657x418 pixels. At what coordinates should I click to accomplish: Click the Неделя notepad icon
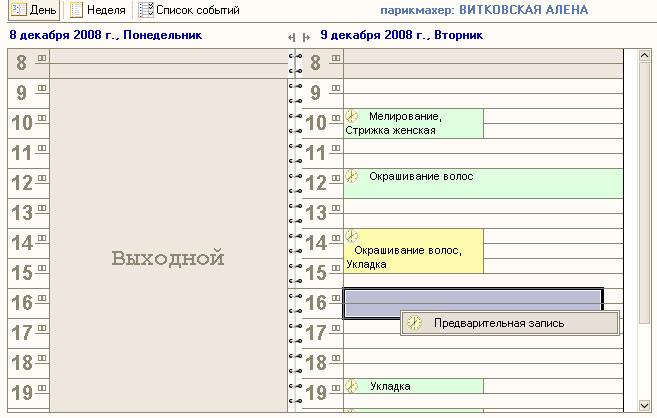(x=76, y=10)
